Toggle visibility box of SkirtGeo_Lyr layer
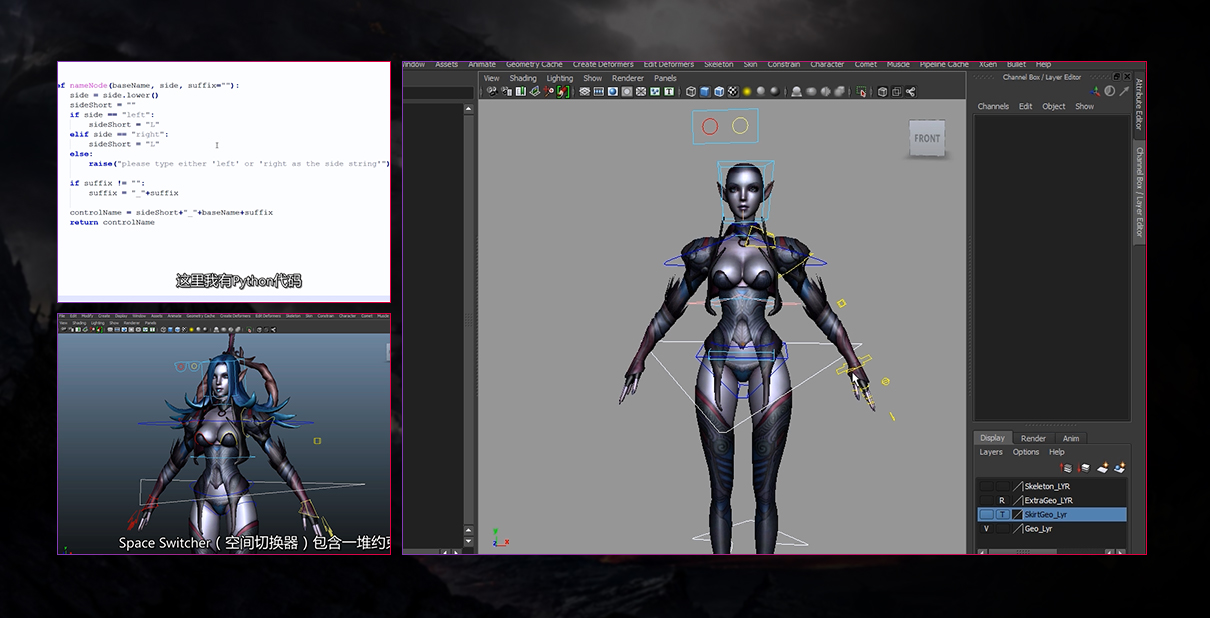1210x618 pixels. 986,515
